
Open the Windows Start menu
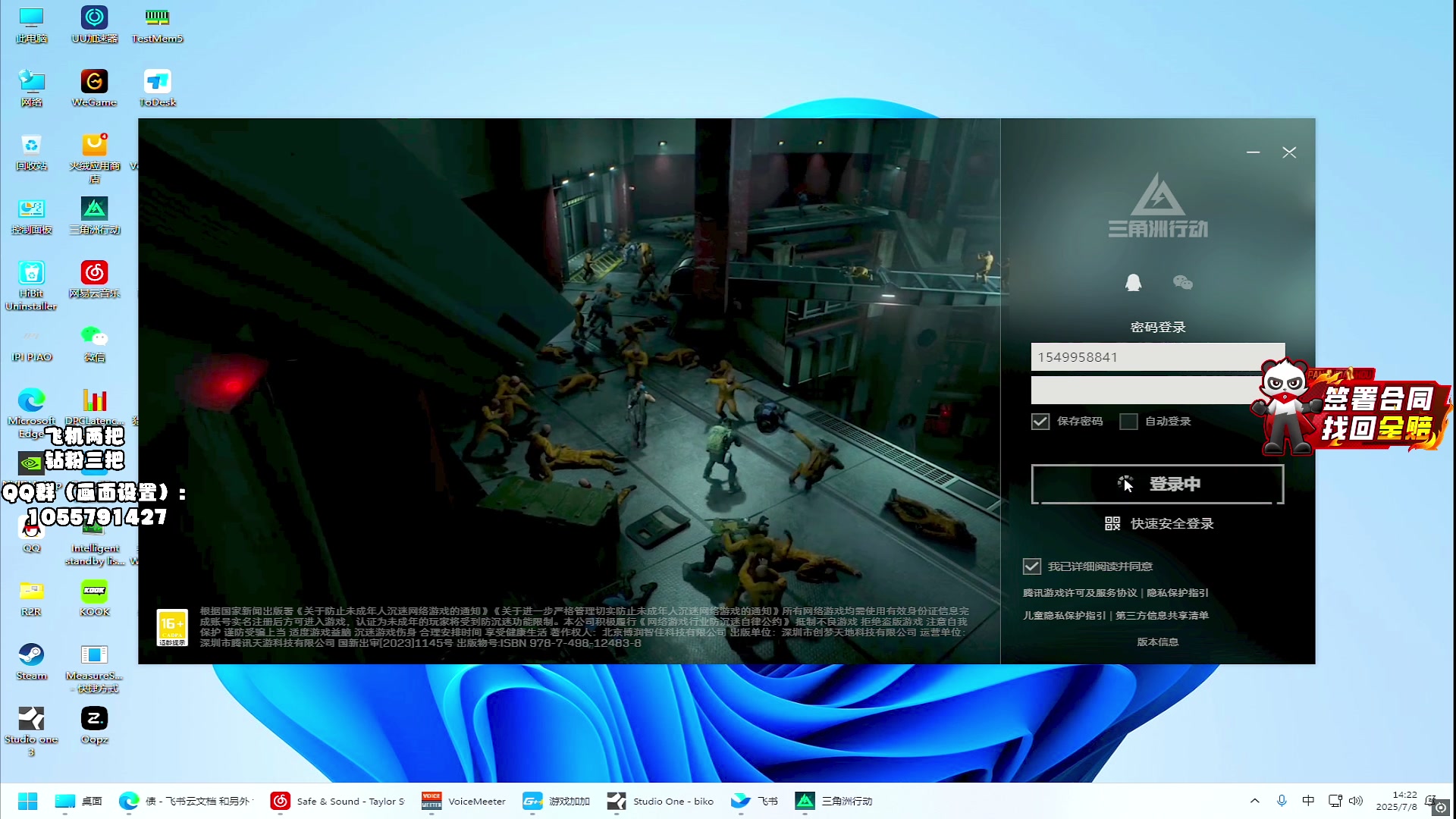pyautogui.click(x=27, y=801)
